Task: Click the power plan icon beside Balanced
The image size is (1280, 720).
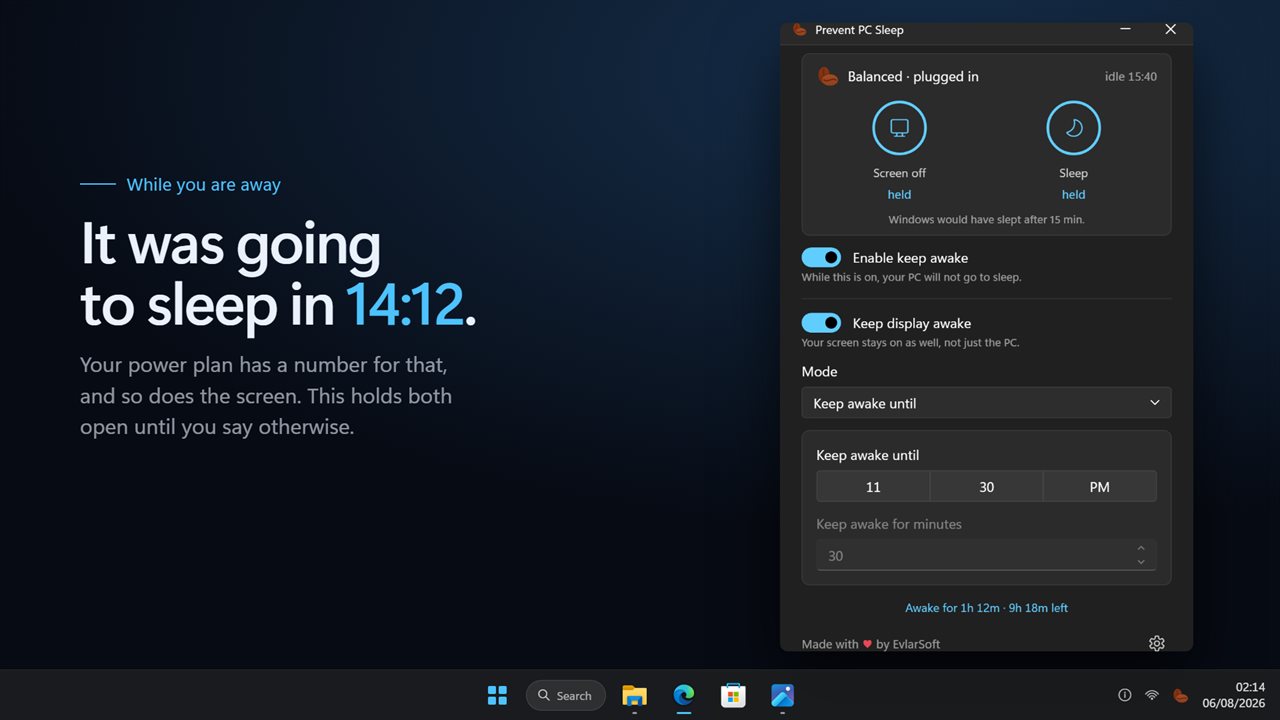Action: click(x=828, y=77)
